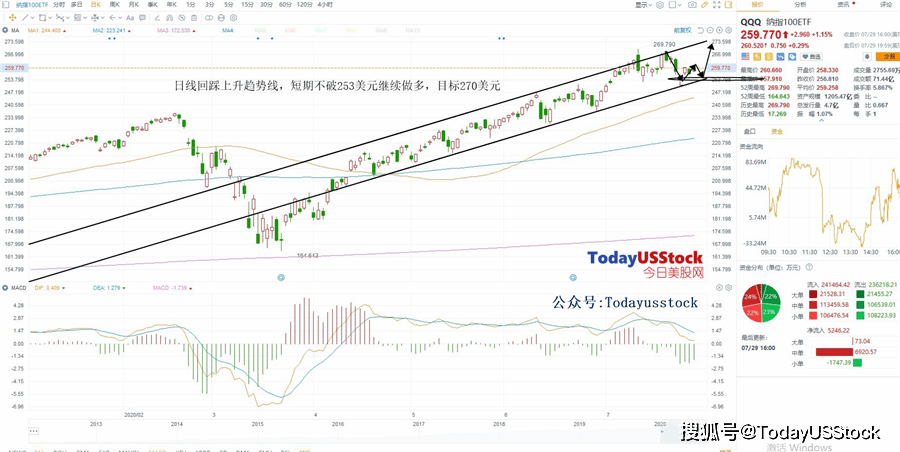Switch to 分时 intraday chart

[x=59, y=4]
